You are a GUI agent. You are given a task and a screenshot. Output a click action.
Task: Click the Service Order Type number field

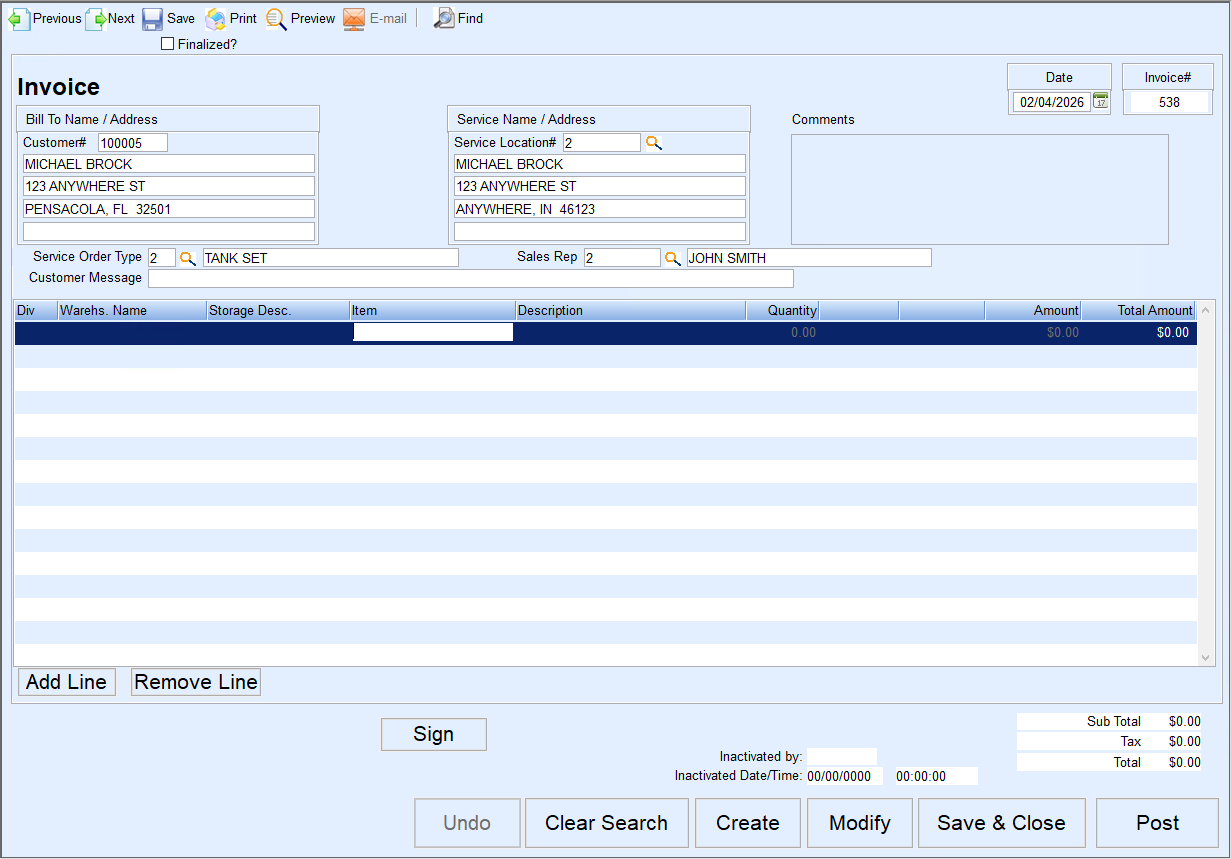tap(162, 258)
